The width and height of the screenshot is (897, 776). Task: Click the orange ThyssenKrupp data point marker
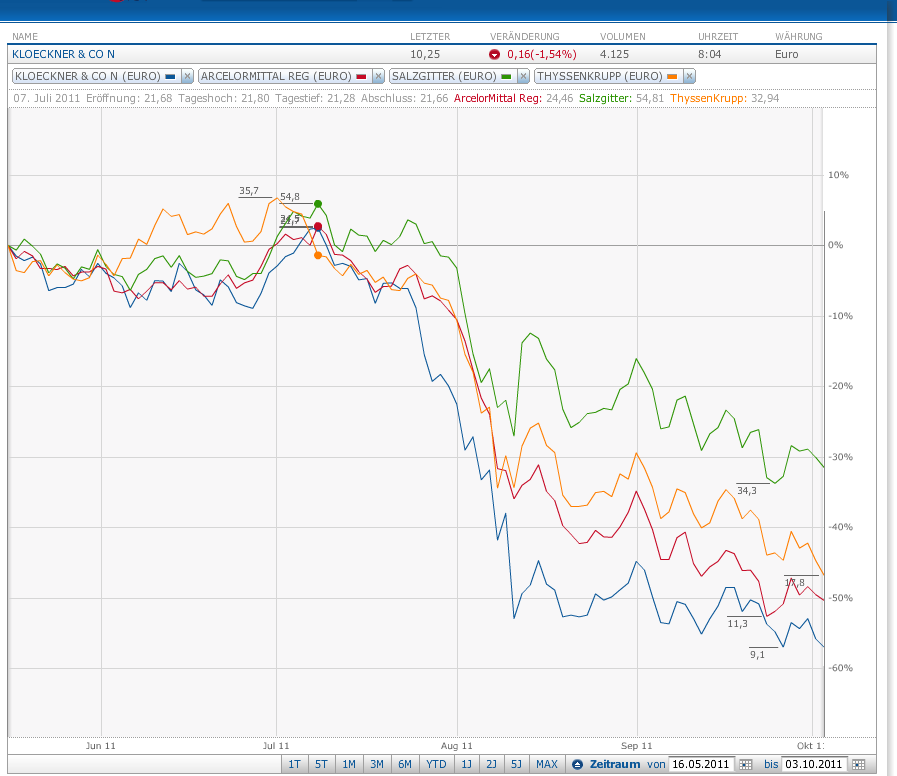[x=318, y=255]
